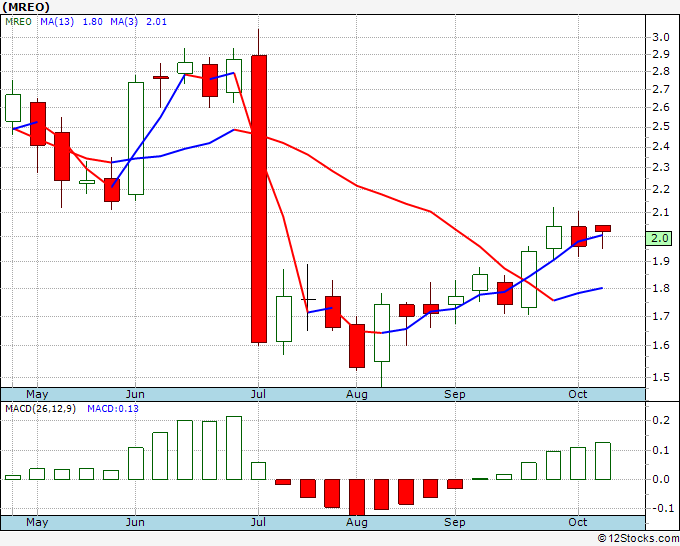Click Jul on the MACD panel time axis
The height and width of the screenshot is (546, 680).
tap(258, 522)
